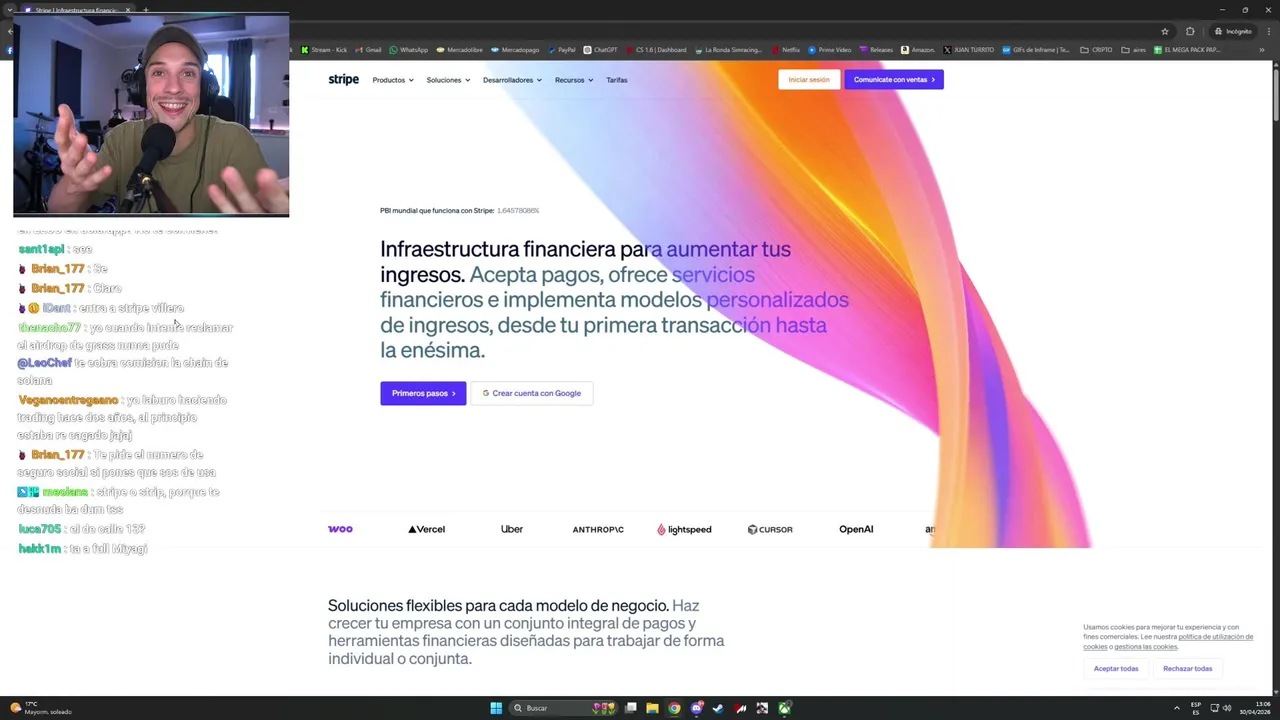The width and height of the screenshot is (1280, 720).
Task: Click Iniciar sesión button
Action: click(x=809, y=80)
